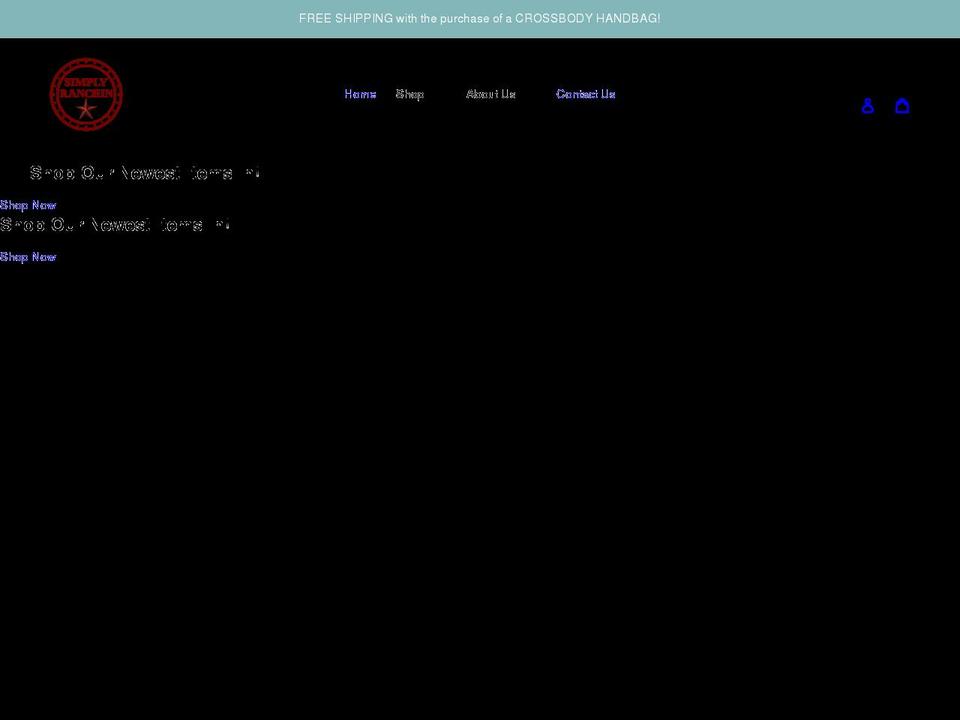Click the second 'Shop Our Newest Items In!' heading
Viewport: 960px width, 720px height.
tap(115, 223)
